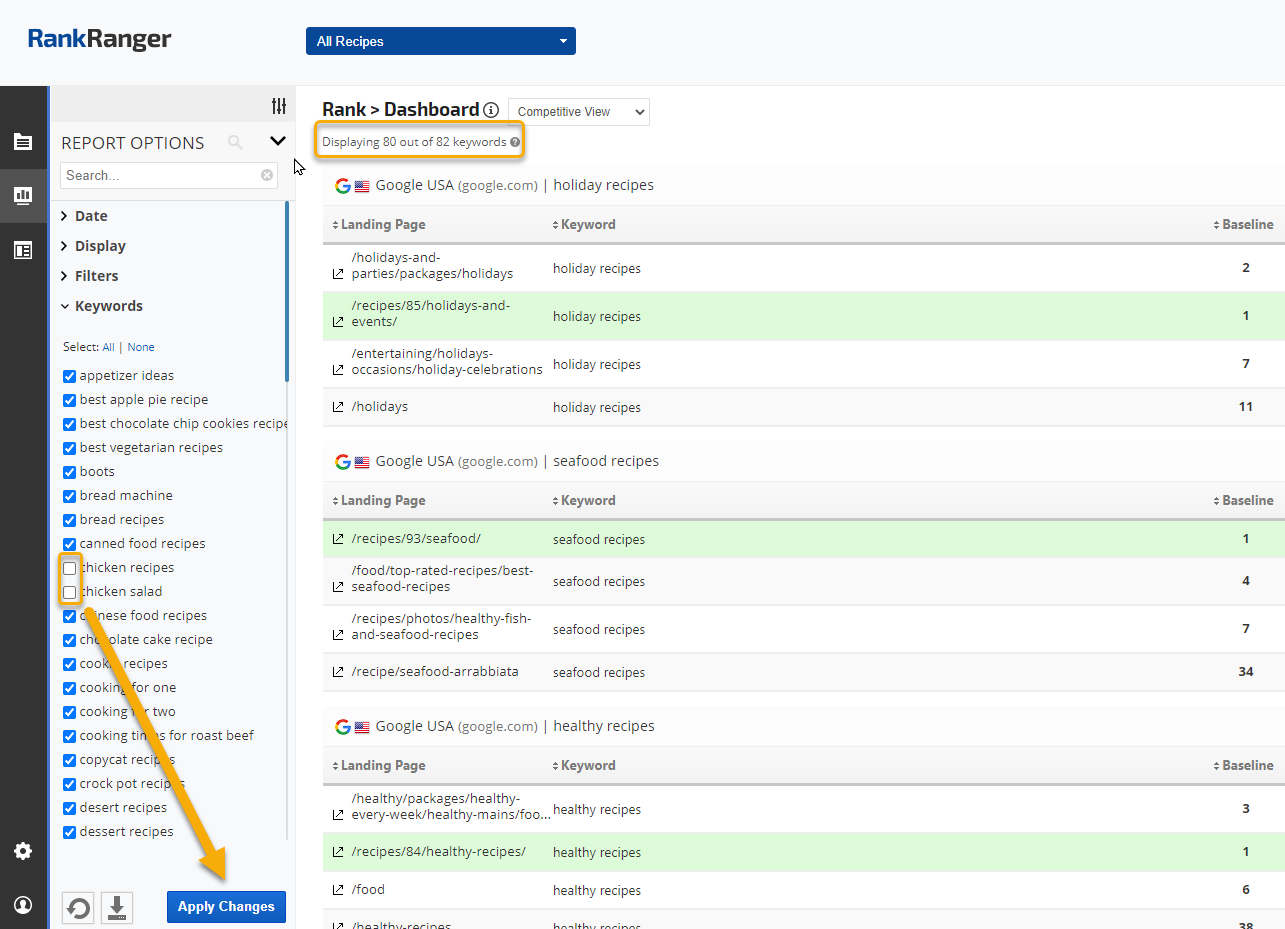Screen dimensions: 1285x929
Task: Click the info icon beside Dashboard title
Action: tap(491, 111)
